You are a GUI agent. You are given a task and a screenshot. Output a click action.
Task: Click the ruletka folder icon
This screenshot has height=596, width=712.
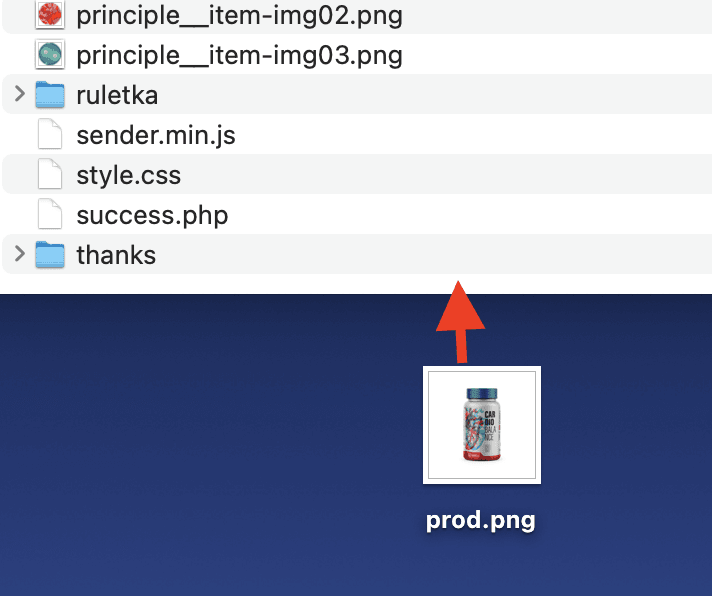pos(50,94)
